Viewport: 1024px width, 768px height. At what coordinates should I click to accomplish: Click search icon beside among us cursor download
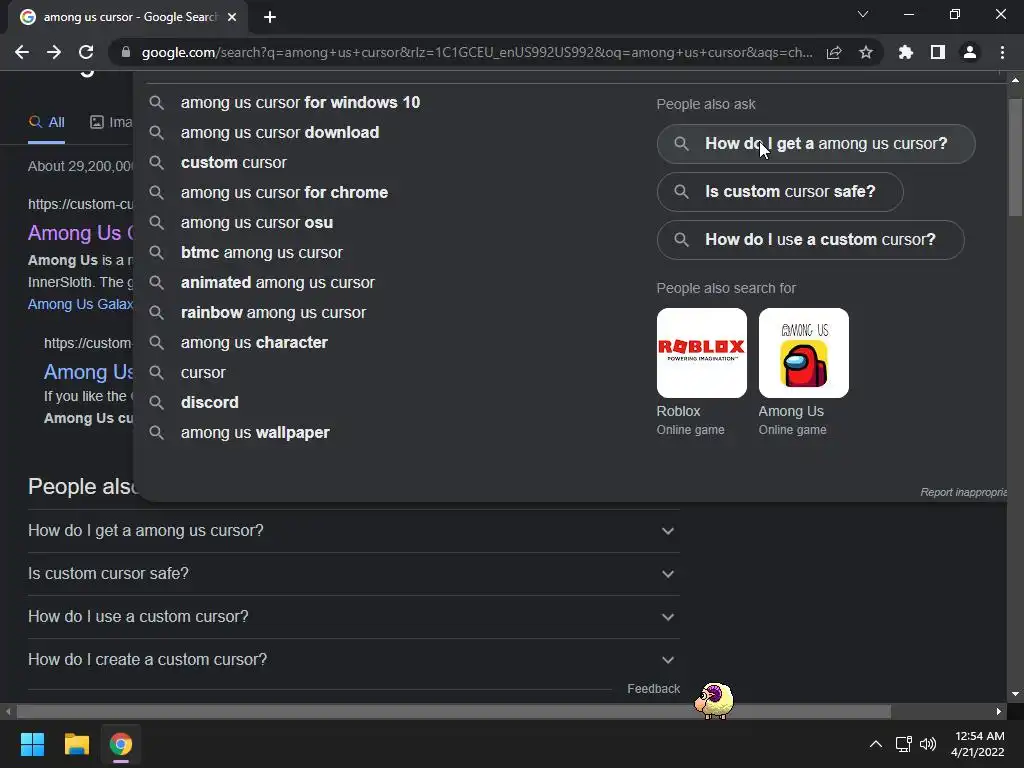(x=156, y=133)
